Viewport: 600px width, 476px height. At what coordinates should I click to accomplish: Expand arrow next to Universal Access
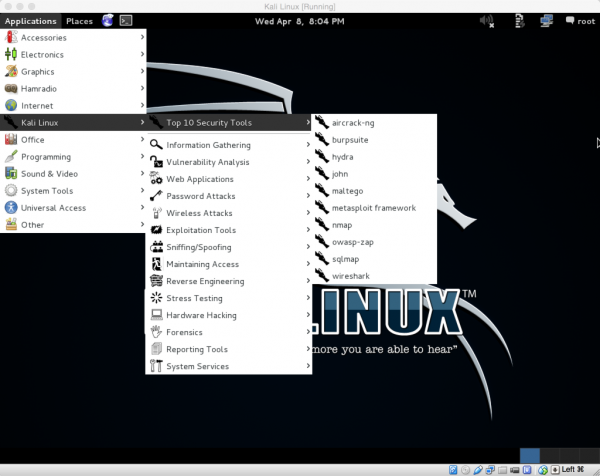coord(142,207)
